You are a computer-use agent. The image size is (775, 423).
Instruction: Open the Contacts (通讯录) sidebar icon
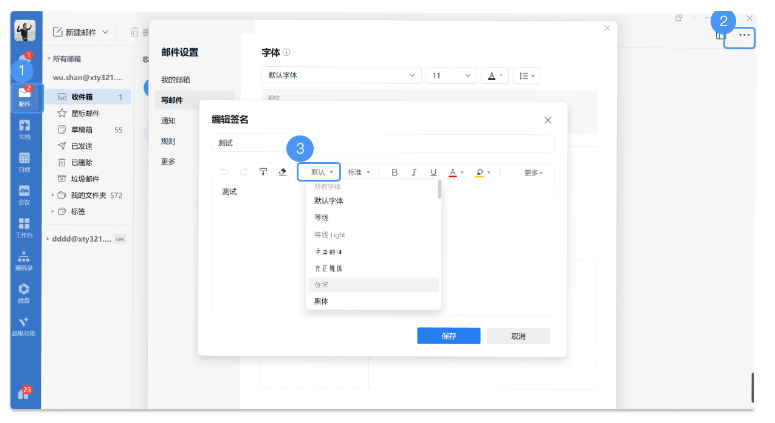[24, 258]
